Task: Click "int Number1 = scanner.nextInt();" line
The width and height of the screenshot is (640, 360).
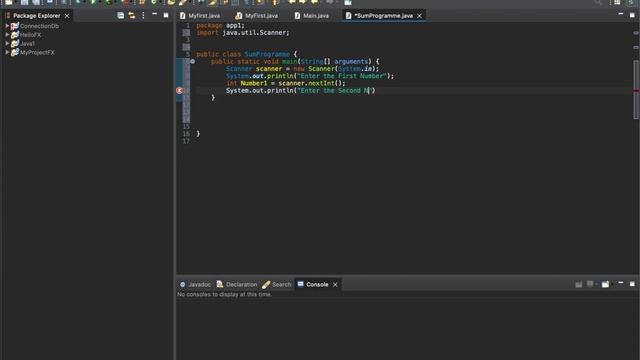Action: tap(286, 83)
